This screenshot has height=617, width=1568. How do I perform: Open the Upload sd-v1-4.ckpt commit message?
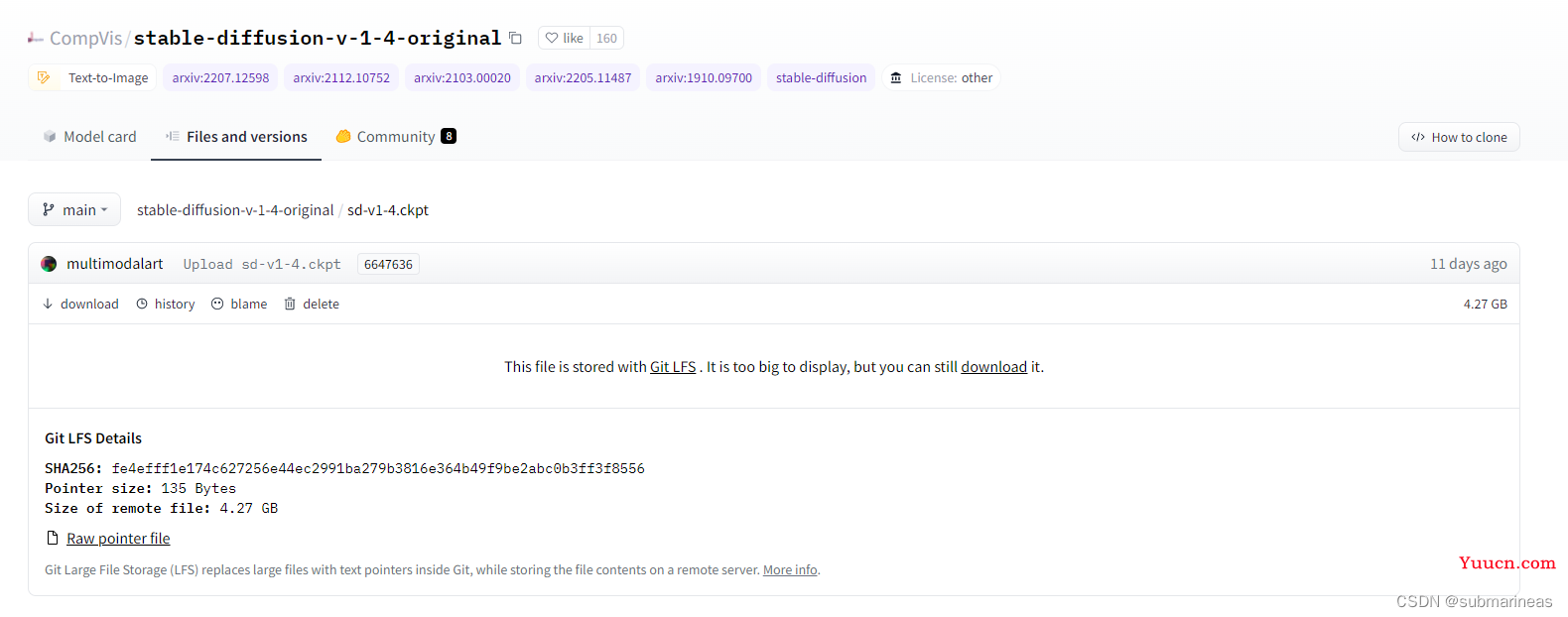pos(262,264)
